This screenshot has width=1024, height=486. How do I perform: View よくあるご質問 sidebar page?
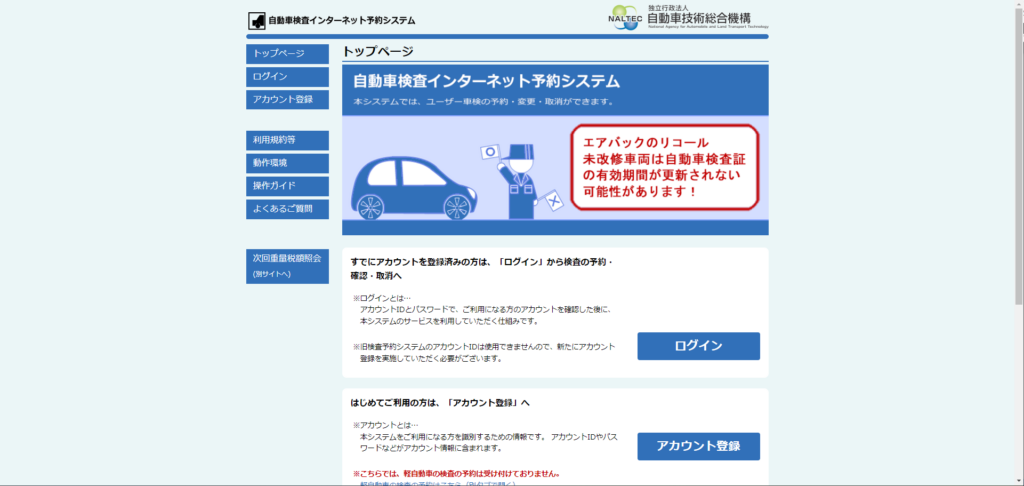click(x=287, y=209)
